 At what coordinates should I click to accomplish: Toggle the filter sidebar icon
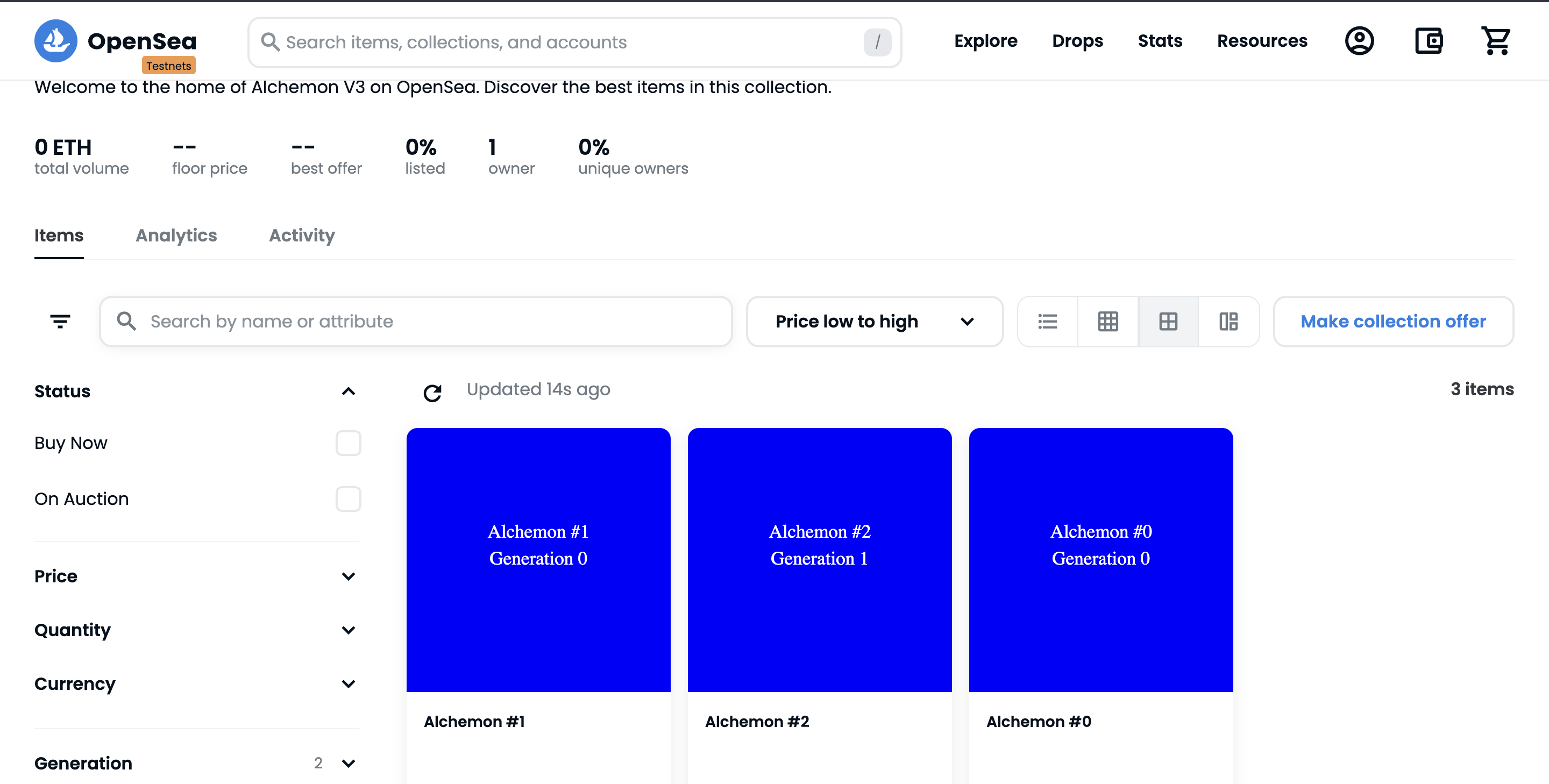tap(60, 322)
